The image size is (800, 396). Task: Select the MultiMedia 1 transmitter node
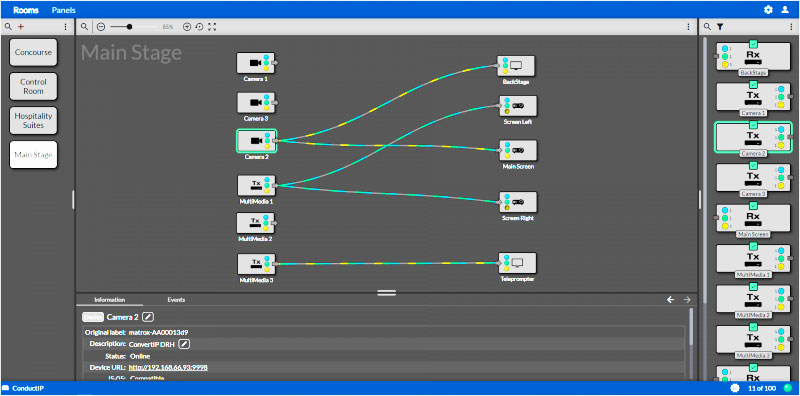pos(256,185)
